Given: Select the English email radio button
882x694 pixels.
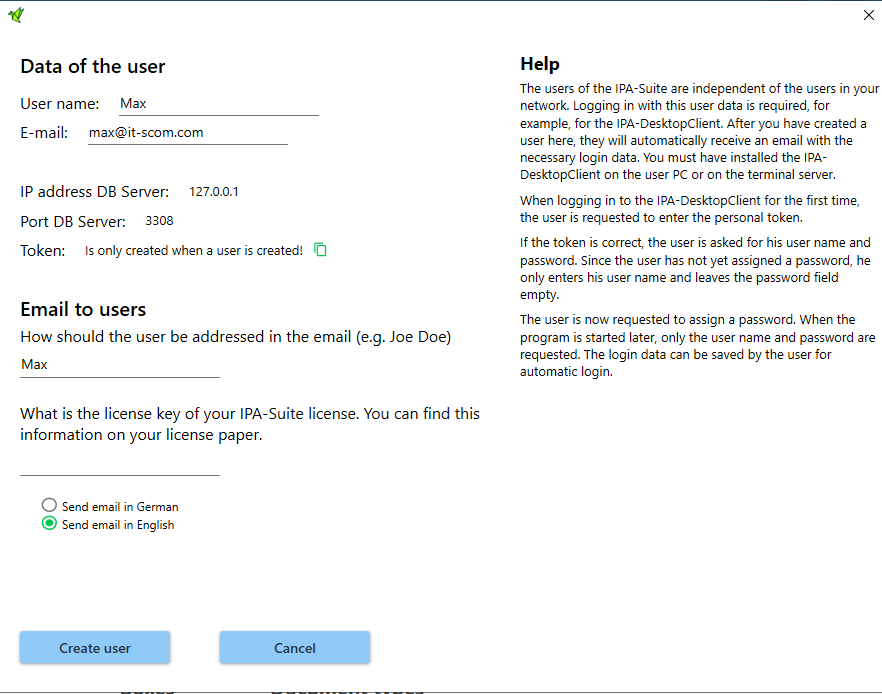Looking at the screenshot, I should (49, 524).
